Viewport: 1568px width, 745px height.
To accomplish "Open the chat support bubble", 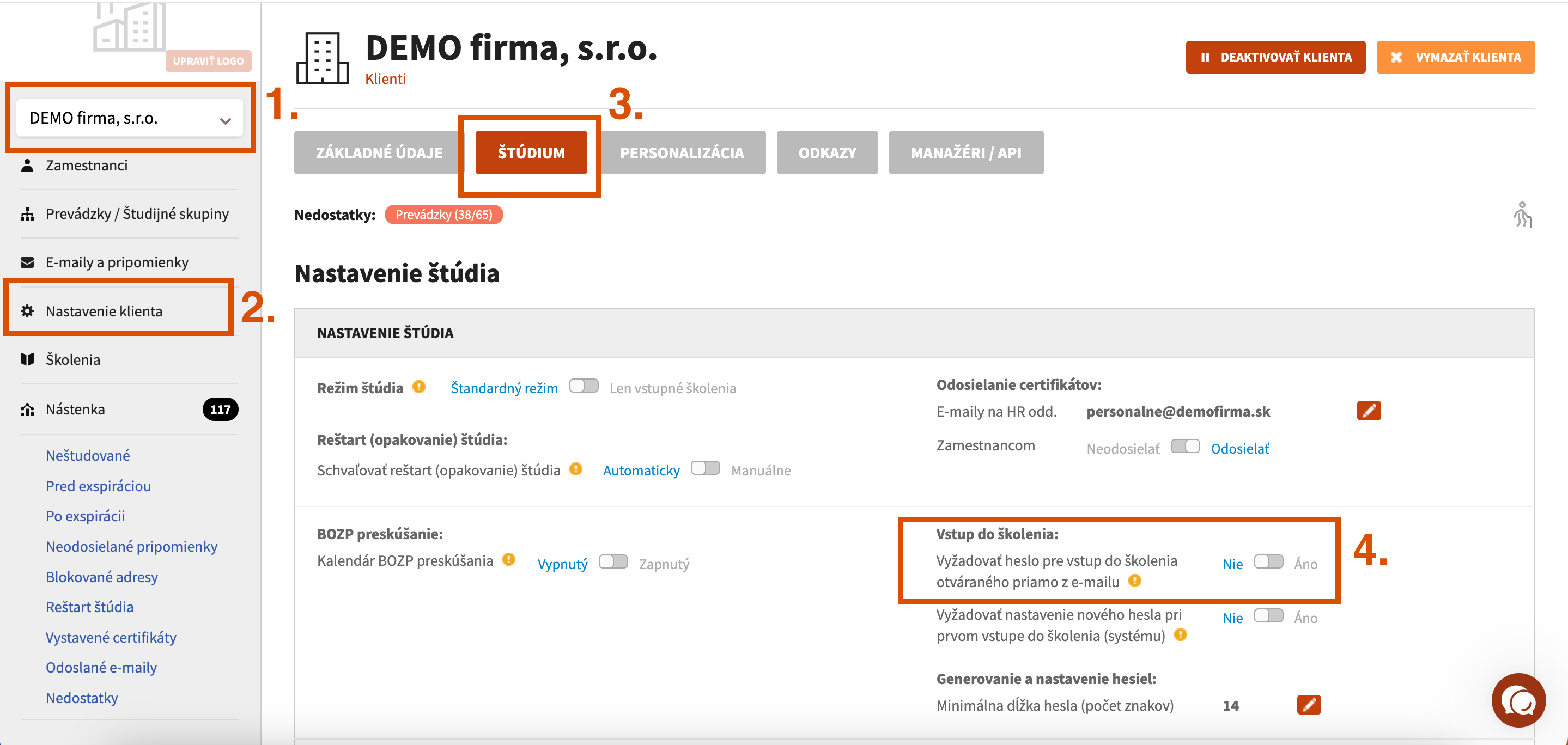I will [1517, 700].
